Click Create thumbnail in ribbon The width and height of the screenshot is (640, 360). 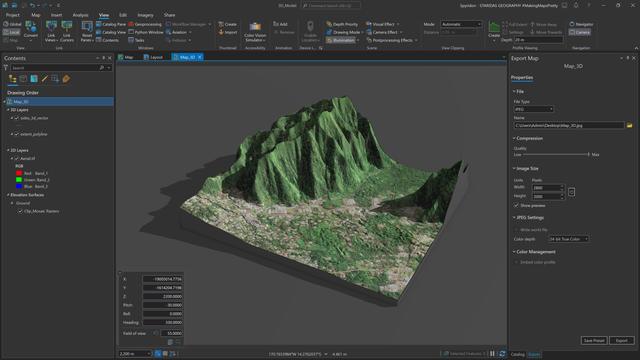[x=228, y=24]
